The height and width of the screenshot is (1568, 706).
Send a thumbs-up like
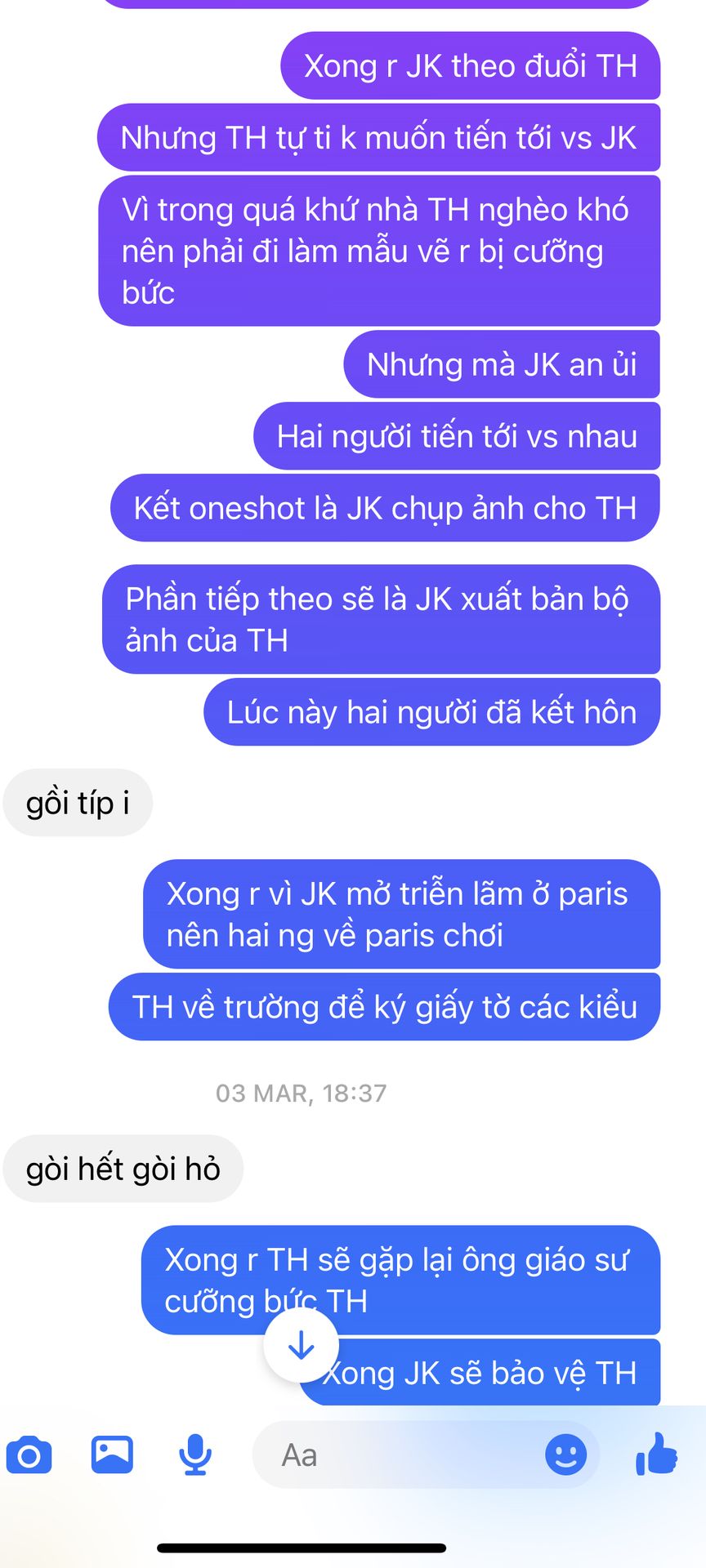[657, 1454]
